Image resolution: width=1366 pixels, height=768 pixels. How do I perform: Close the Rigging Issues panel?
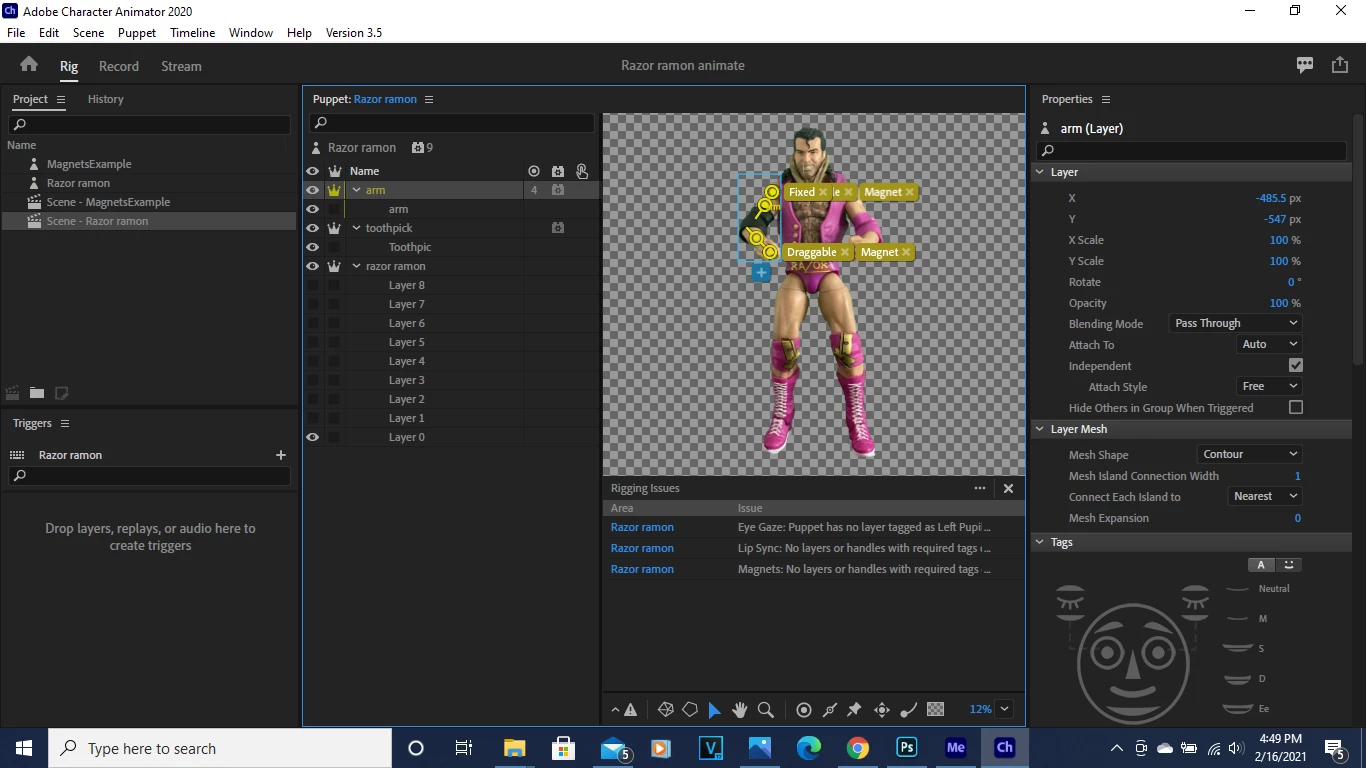(1008, 488)
